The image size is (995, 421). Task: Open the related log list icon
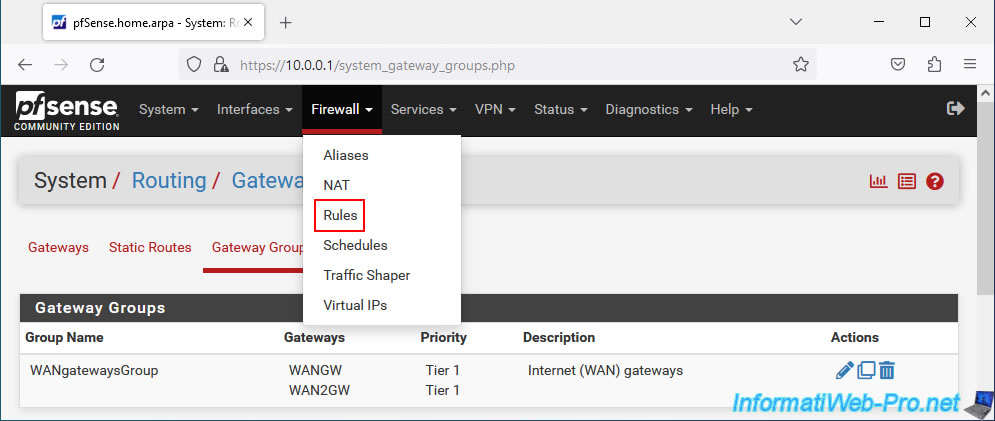click(x=907, y=182)
